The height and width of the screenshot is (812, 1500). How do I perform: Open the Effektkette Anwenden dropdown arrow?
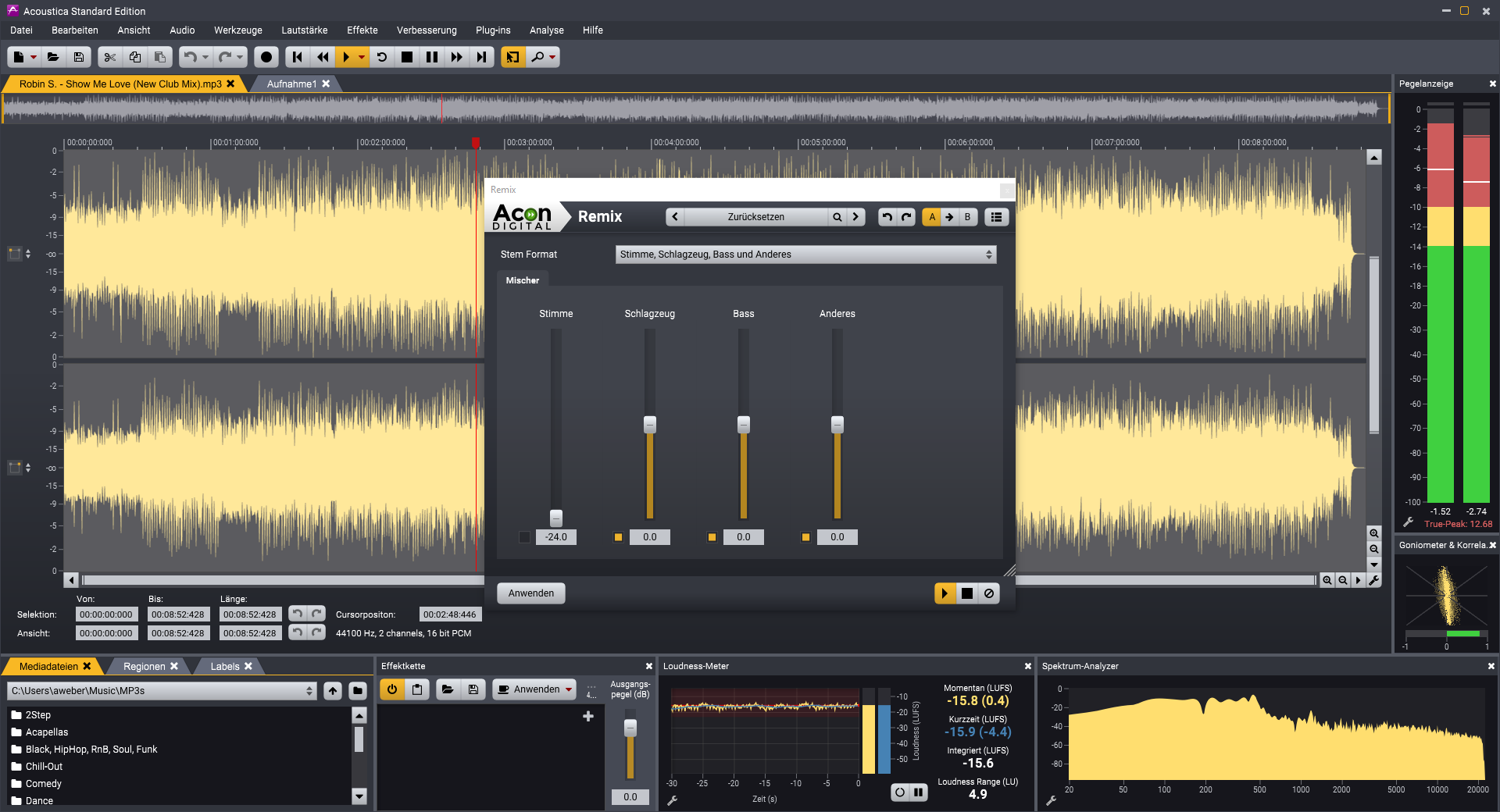point(569,689)
